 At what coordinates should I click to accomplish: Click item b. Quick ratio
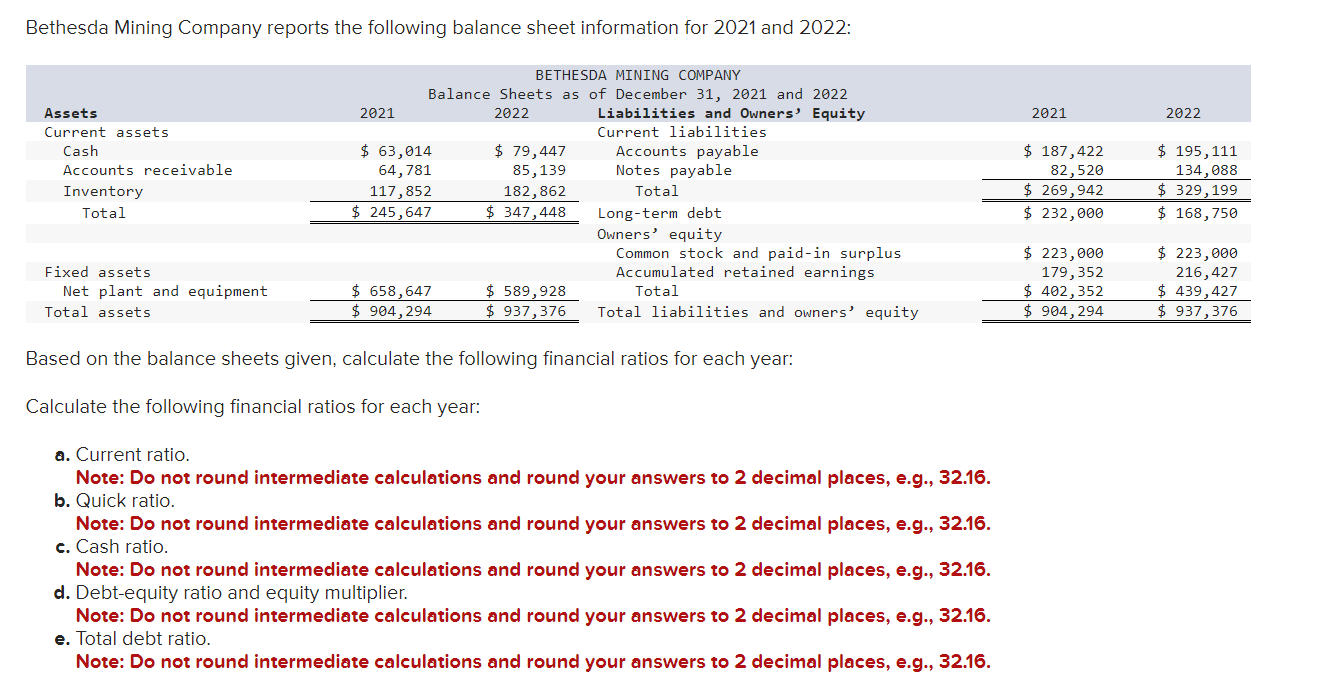click(114, 501)
